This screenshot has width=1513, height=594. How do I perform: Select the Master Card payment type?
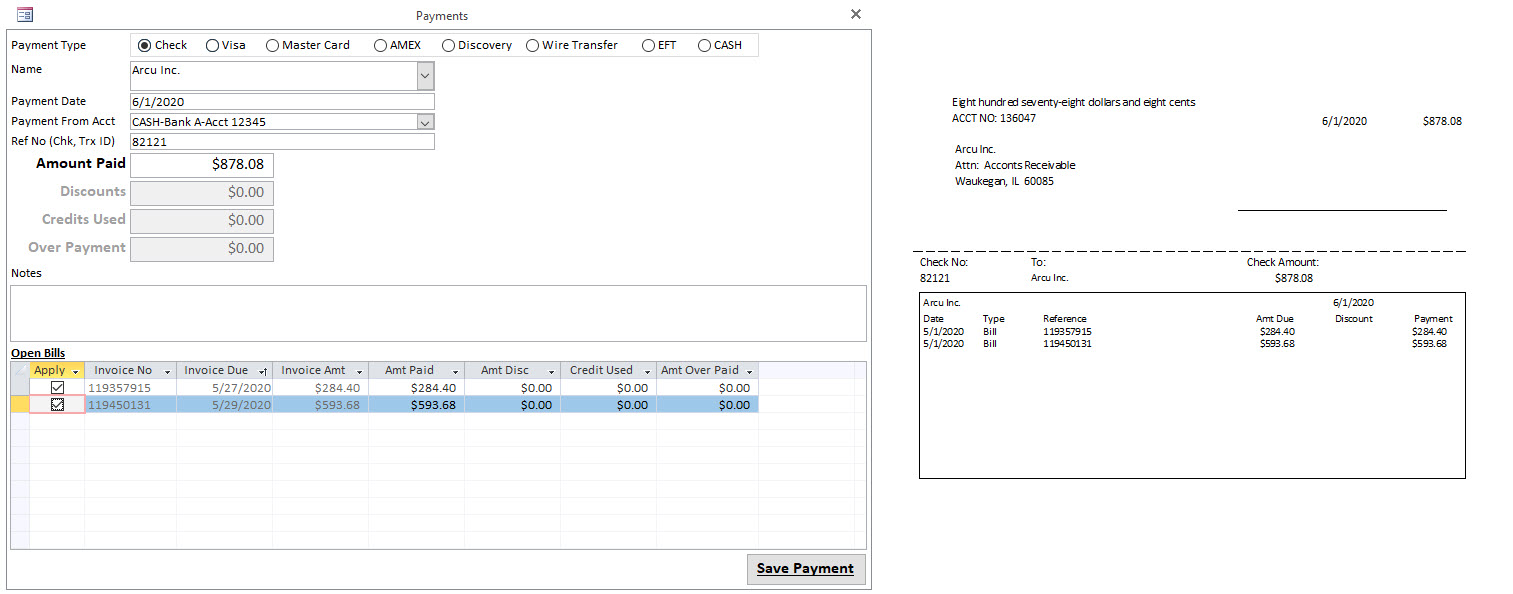click(272, 44)
